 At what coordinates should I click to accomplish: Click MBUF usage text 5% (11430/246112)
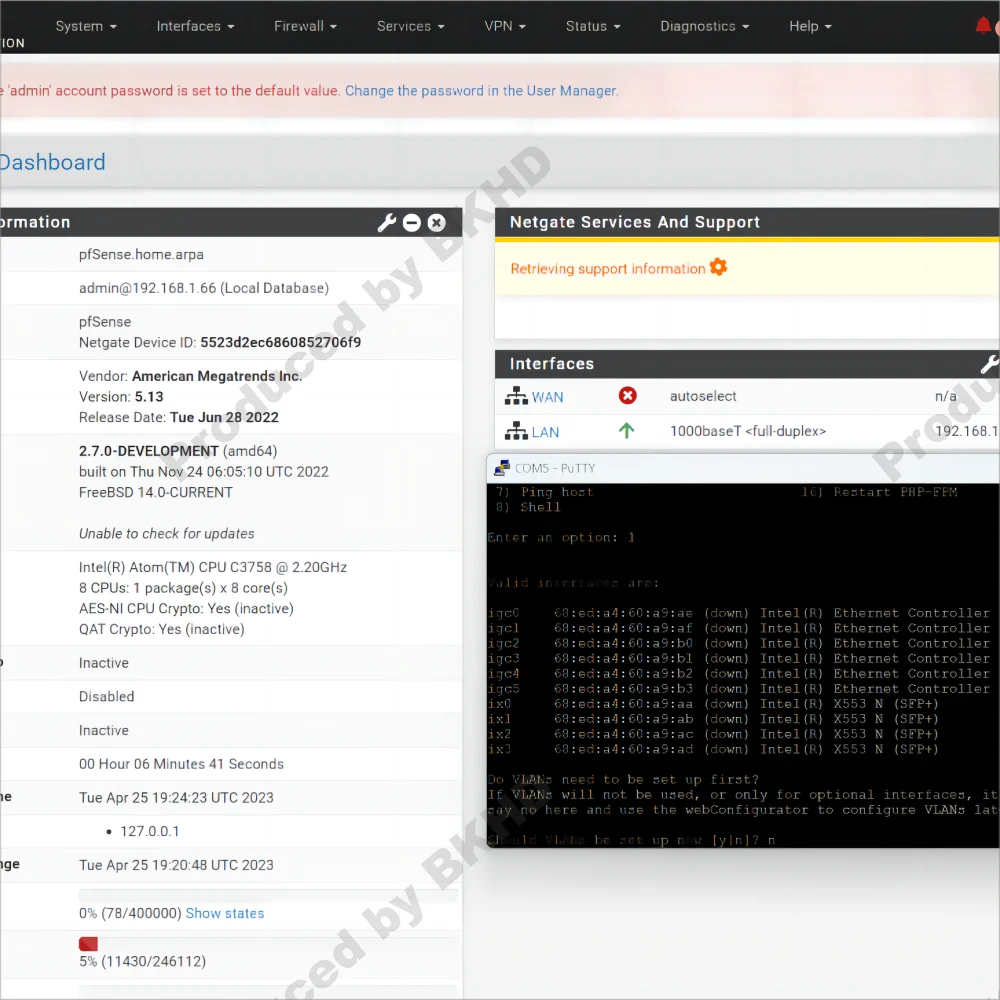coord(142,961)
